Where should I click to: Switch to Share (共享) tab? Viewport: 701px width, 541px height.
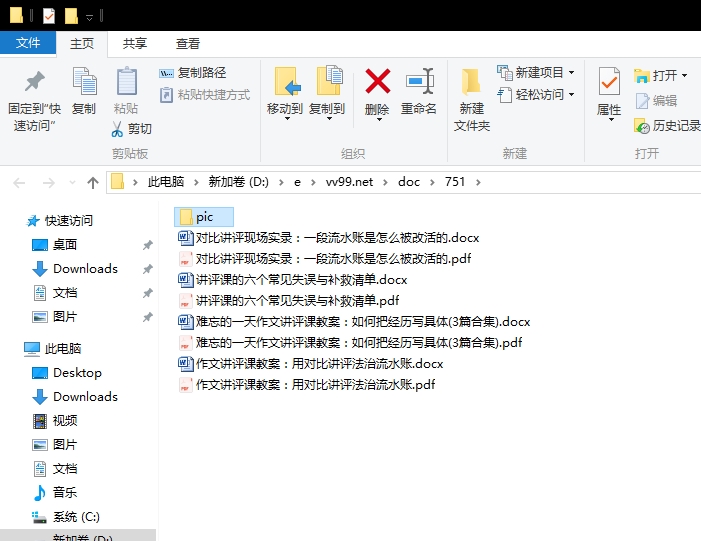tap(135, 44)
